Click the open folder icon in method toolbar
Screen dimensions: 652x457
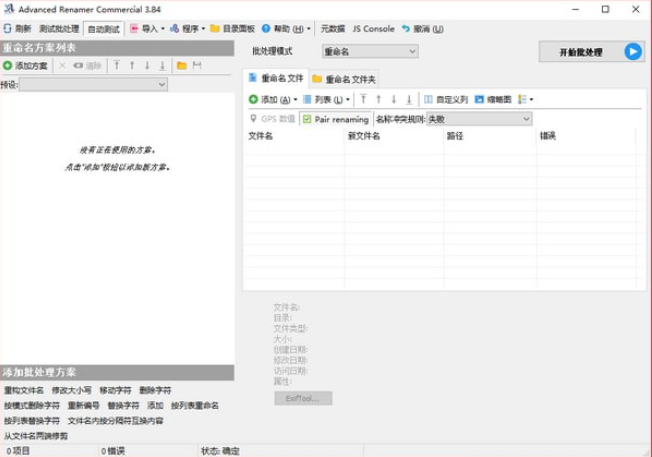[182, 65]
